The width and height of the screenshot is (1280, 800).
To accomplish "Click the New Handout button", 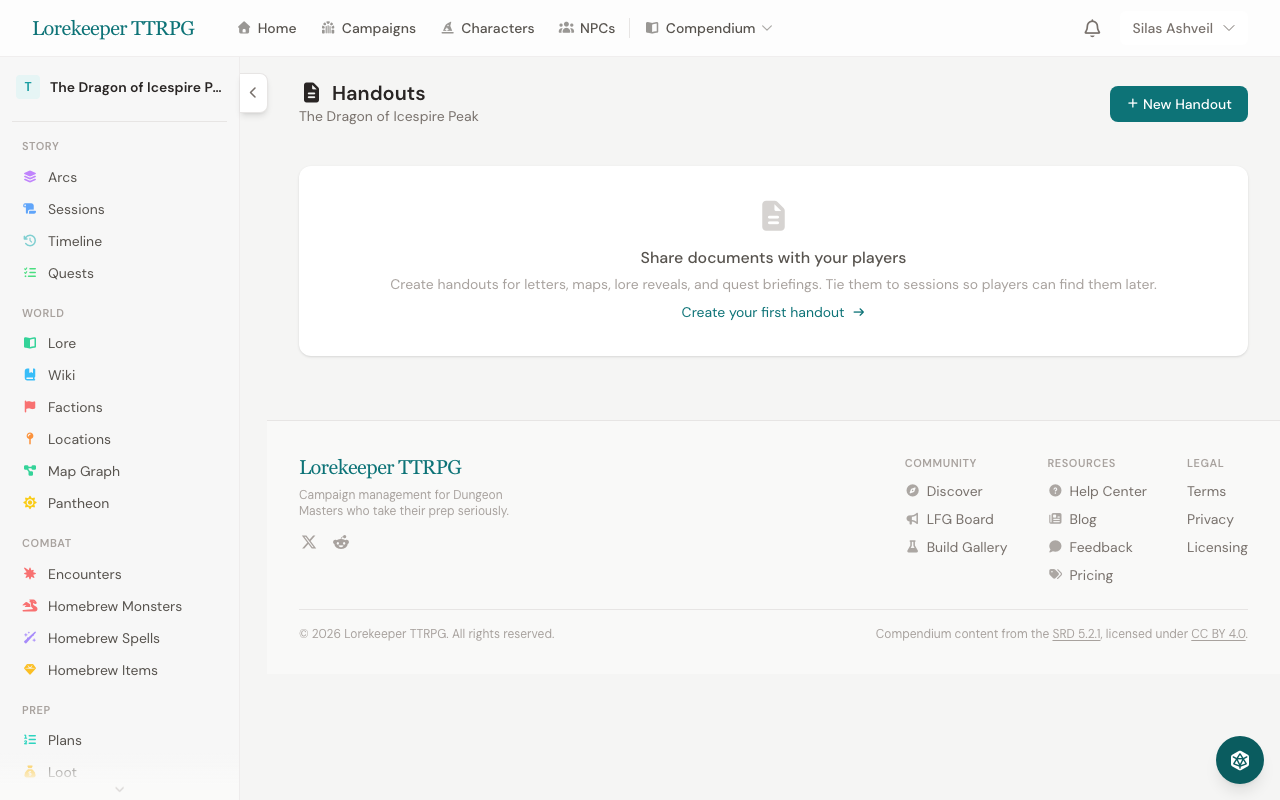I will pos(1178,104).
